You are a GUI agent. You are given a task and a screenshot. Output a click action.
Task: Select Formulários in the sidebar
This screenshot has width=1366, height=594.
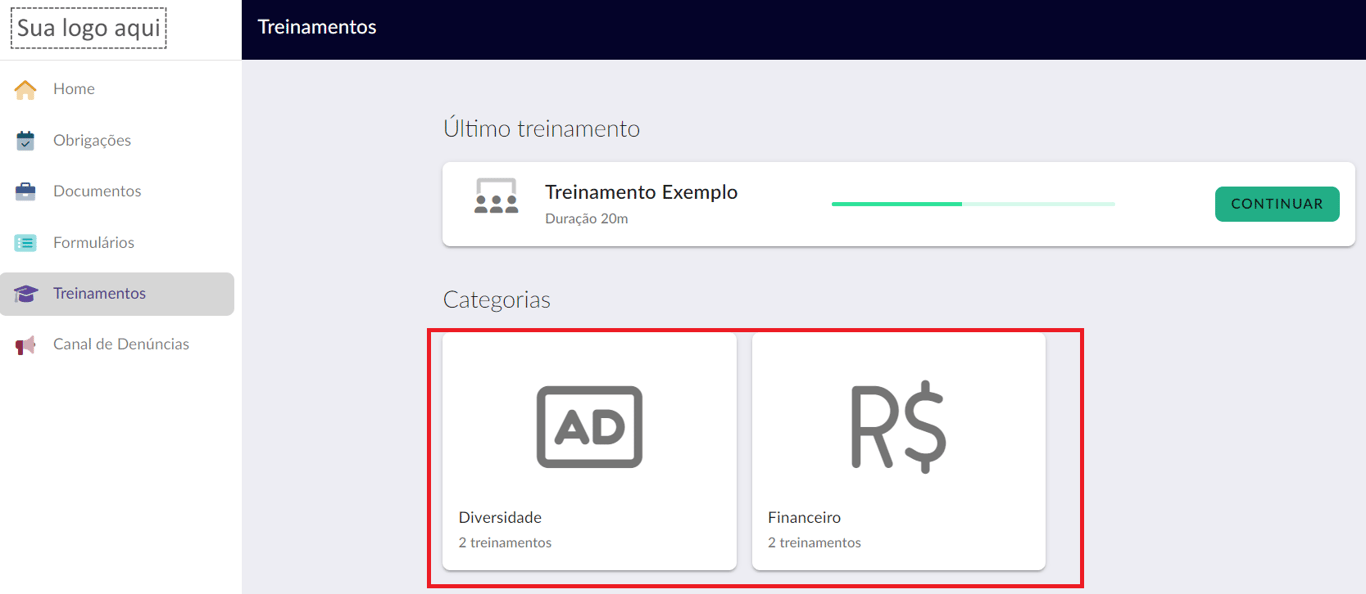[x=117, y=243]
